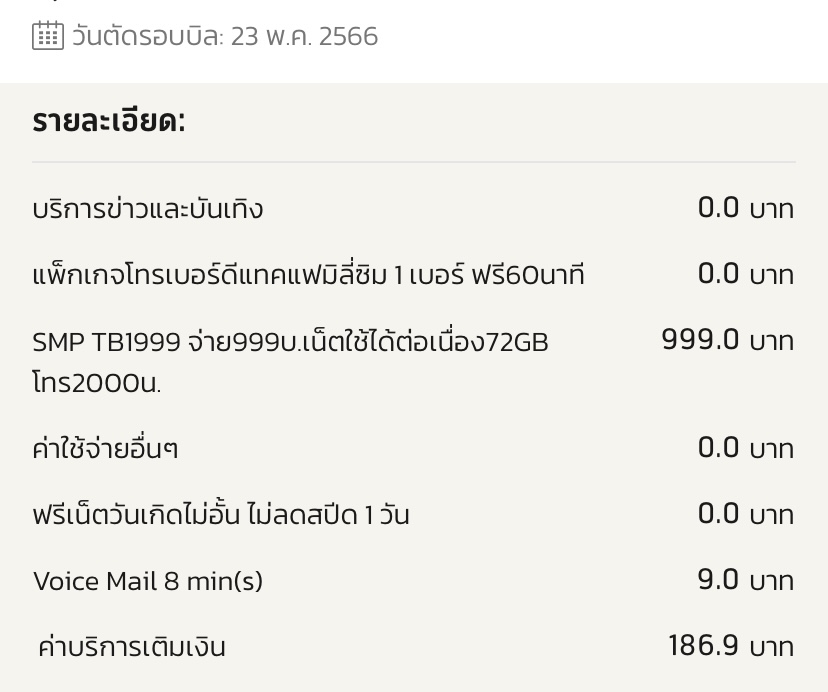Click 0.0 บาท for other expenses
This screenshot has height=692, width=828.
click(746, 448)
